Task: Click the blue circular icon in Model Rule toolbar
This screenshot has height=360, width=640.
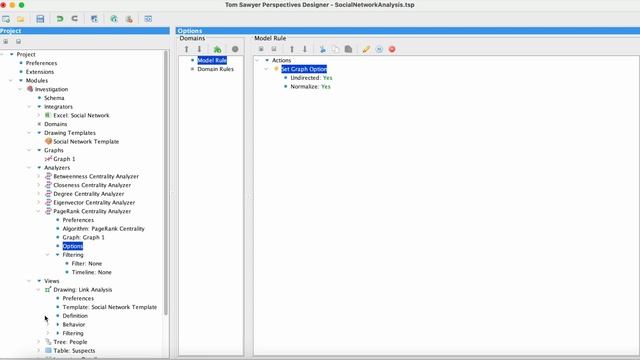Action: 379,49
